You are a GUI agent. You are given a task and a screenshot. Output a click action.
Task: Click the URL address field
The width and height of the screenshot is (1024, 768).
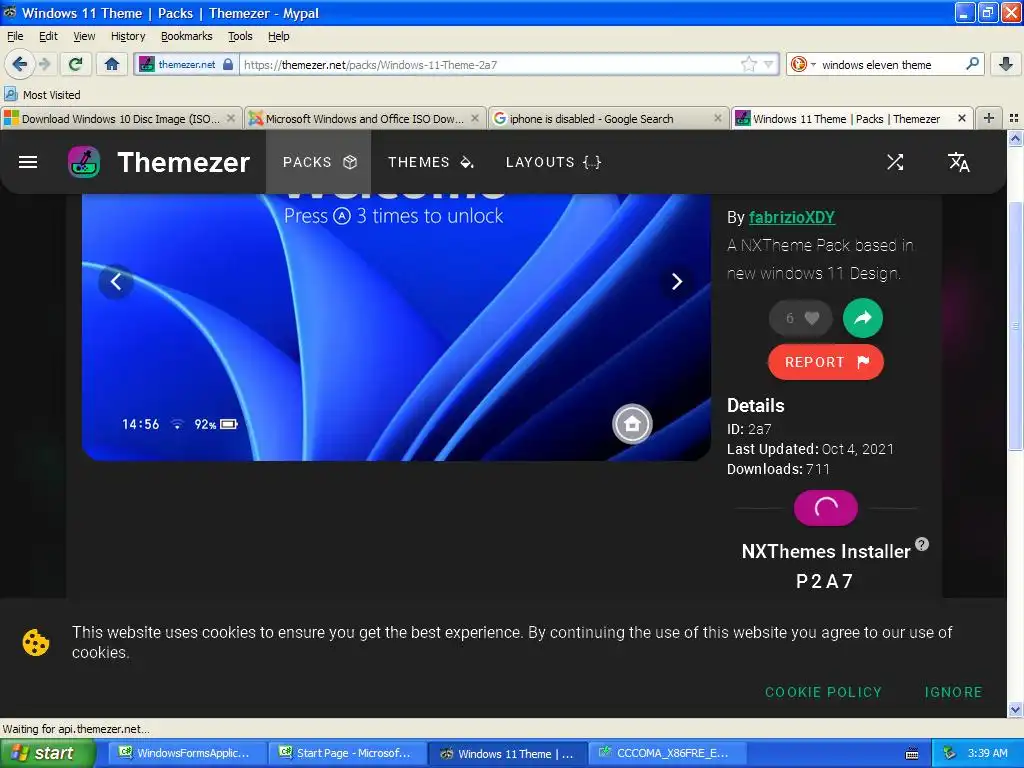pyautogui.click(x=490, y=64)
